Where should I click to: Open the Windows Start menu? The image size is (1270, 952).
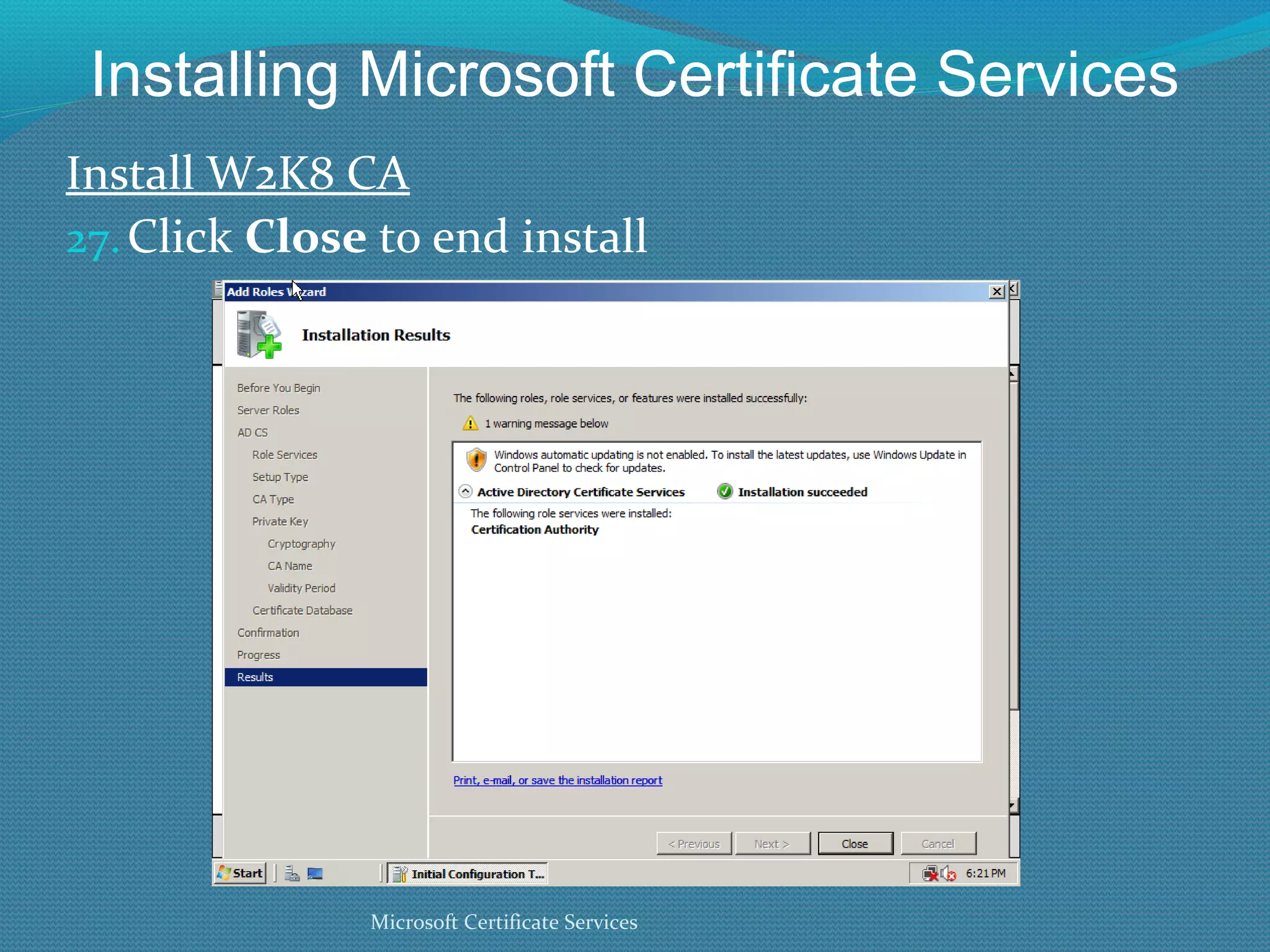click(x=240, y=873)
